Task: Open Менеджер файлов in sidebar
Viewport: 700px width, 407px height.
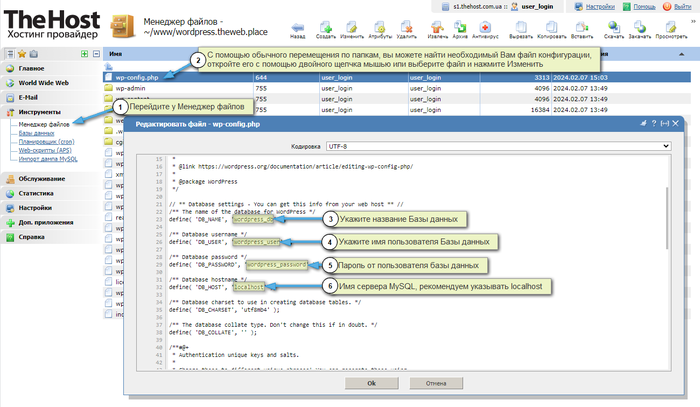Action: (x=44, y=125)
